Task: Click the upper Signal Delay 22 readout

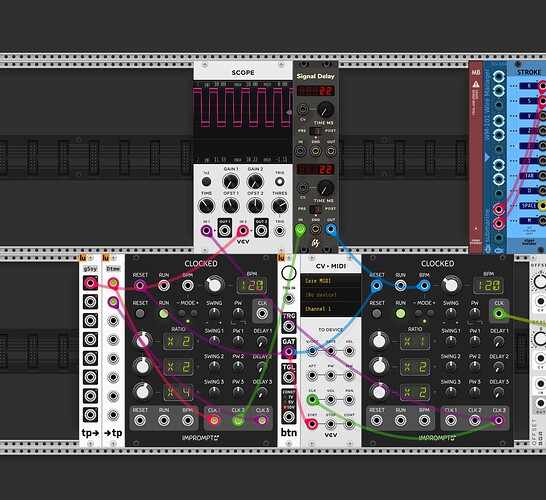Action: point(315,91)
